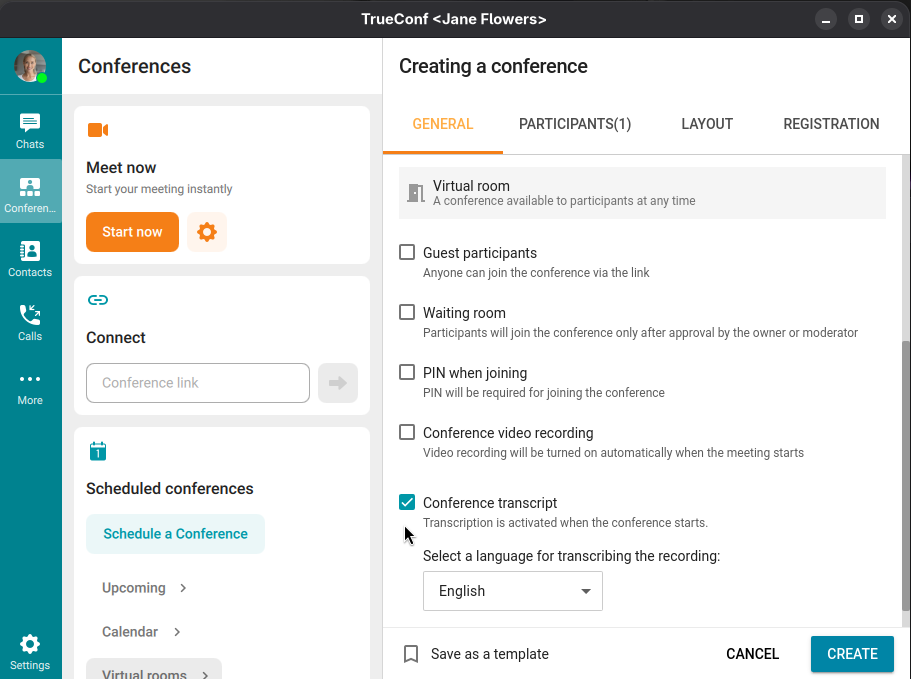The width and height of the screenshot is (911, 679).
Task: Click the conference settings vertical scrollbar
Action: 905,476
